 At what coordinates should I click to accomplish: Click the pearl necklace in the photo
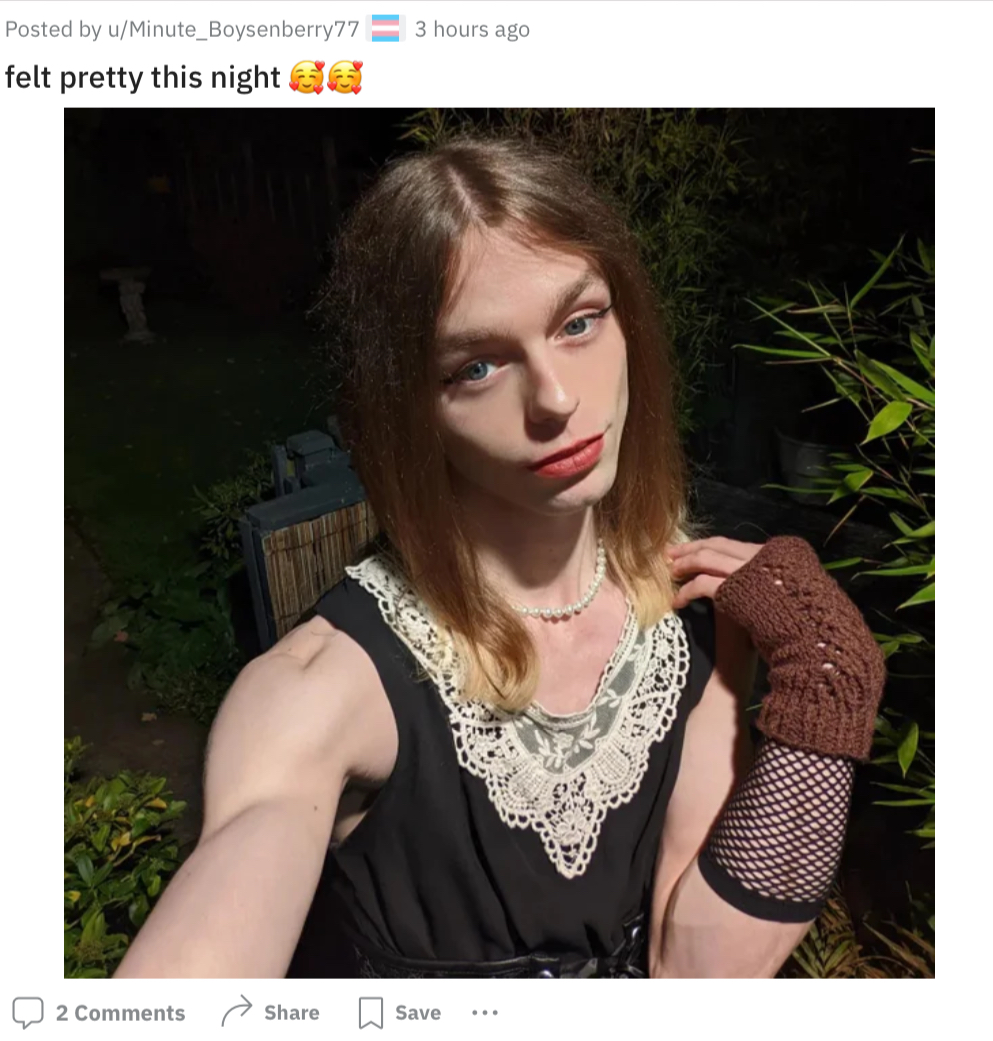(x=566, y=588)
